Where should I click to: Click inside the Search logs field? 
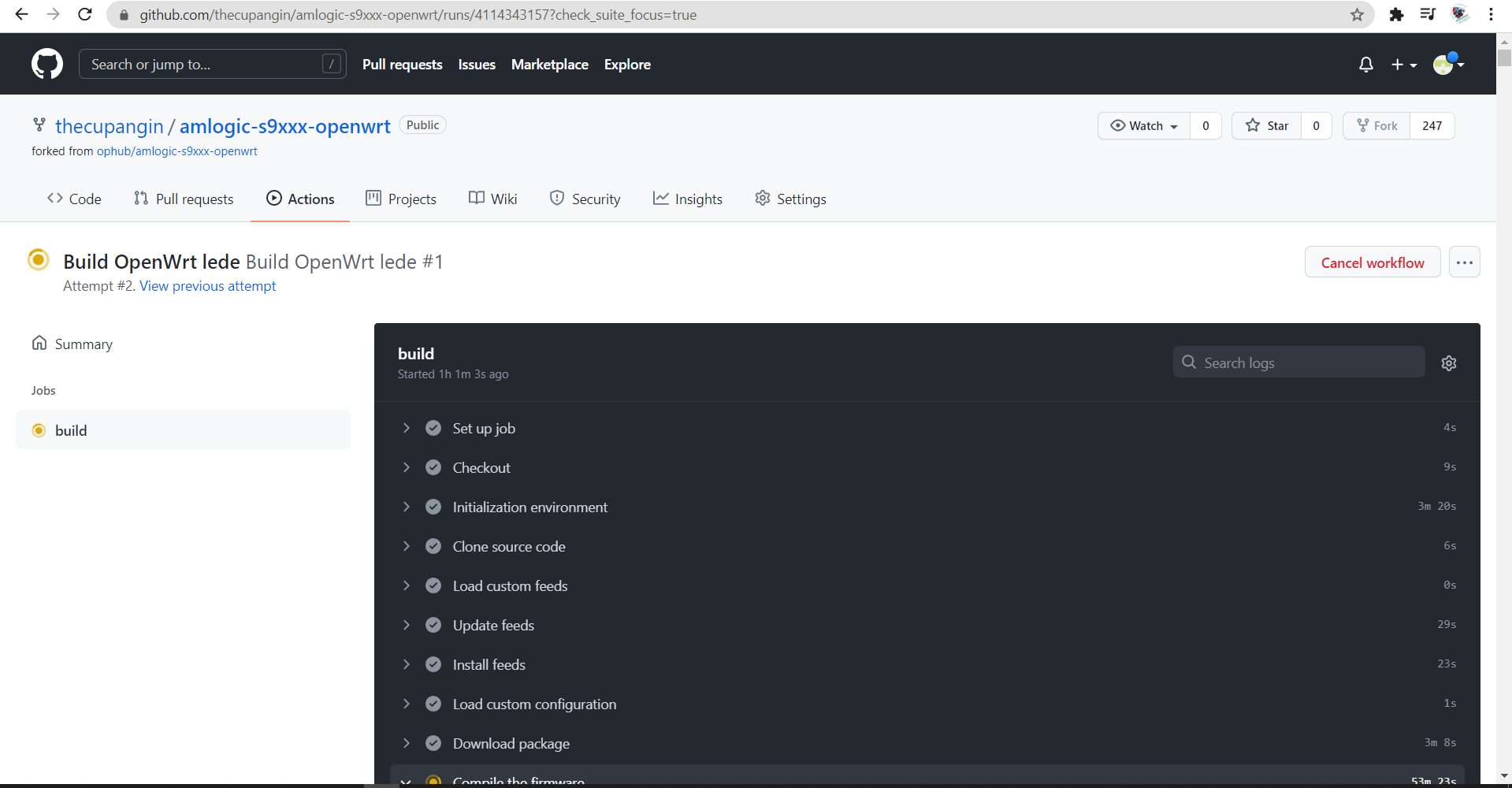click(1298, 362)
